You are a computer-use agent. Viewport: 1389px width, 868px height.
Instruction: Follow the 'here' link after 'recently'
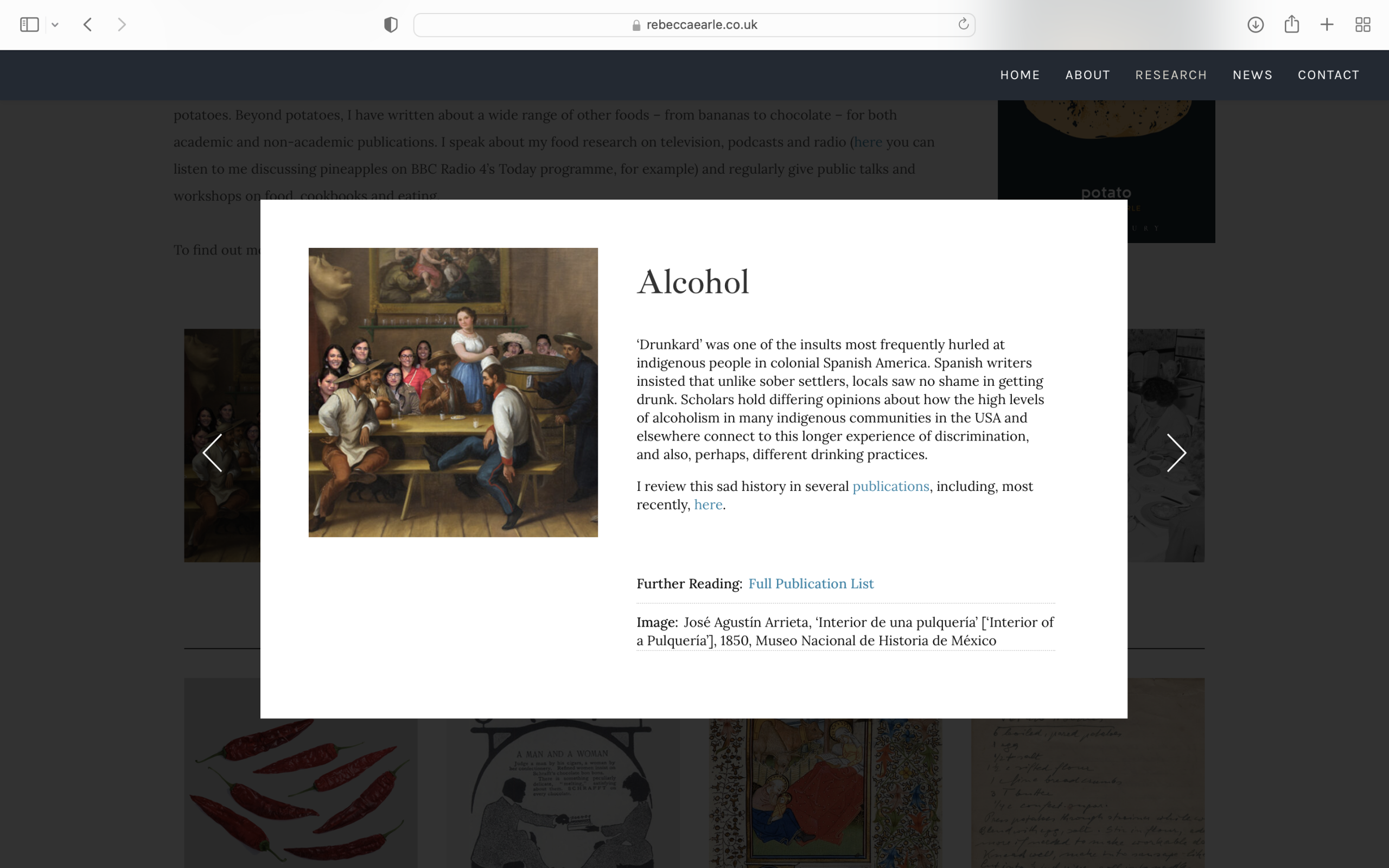tap(708, 505)
